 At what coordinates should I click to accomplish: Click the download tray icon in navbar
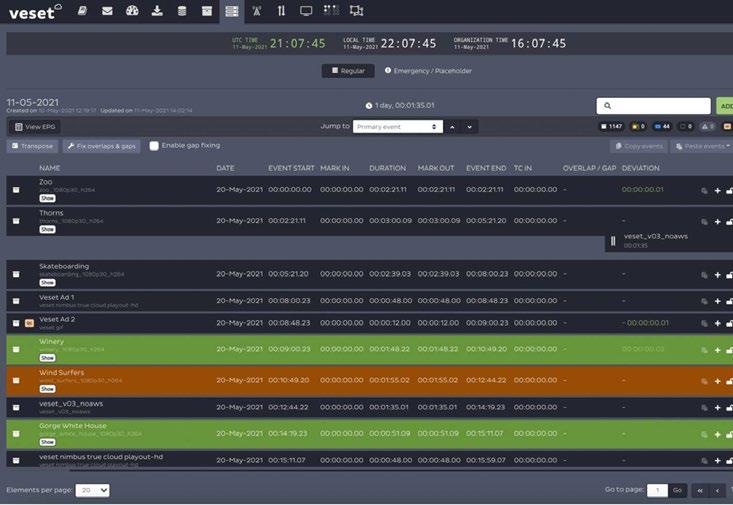coord(157,10)
